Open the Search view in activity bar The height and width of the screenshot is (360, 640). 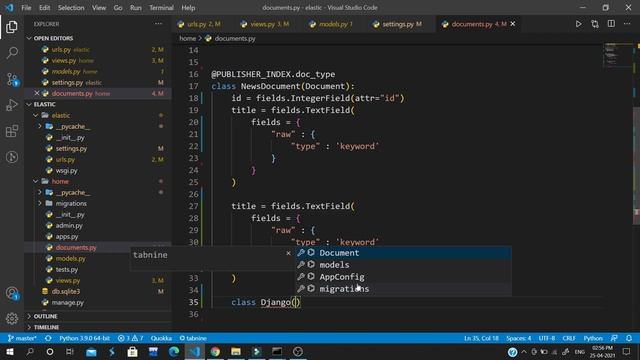coord(12,53)
